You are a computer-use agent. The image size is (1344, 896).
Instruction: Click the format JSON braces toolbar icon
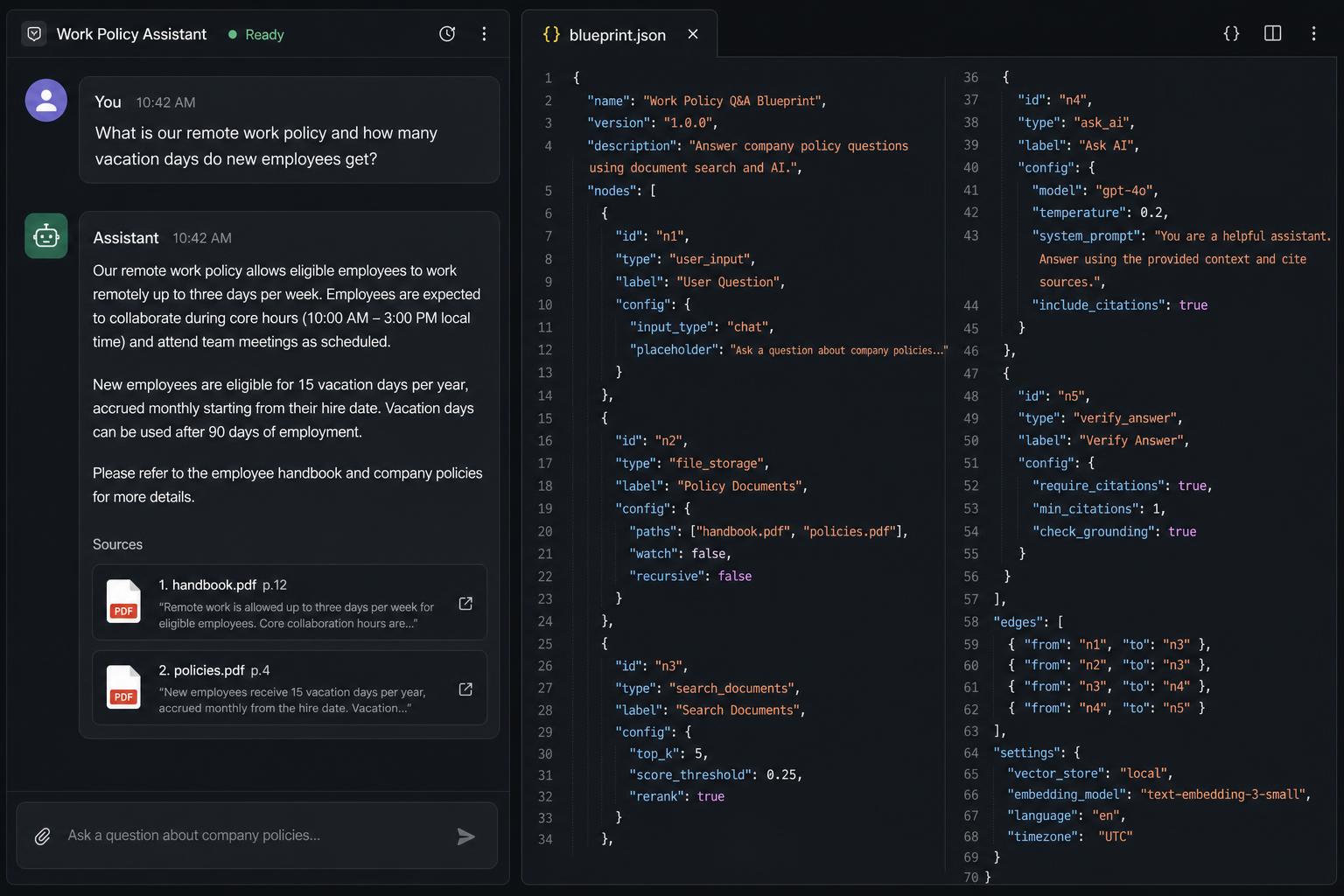(x=1231, y=33)
